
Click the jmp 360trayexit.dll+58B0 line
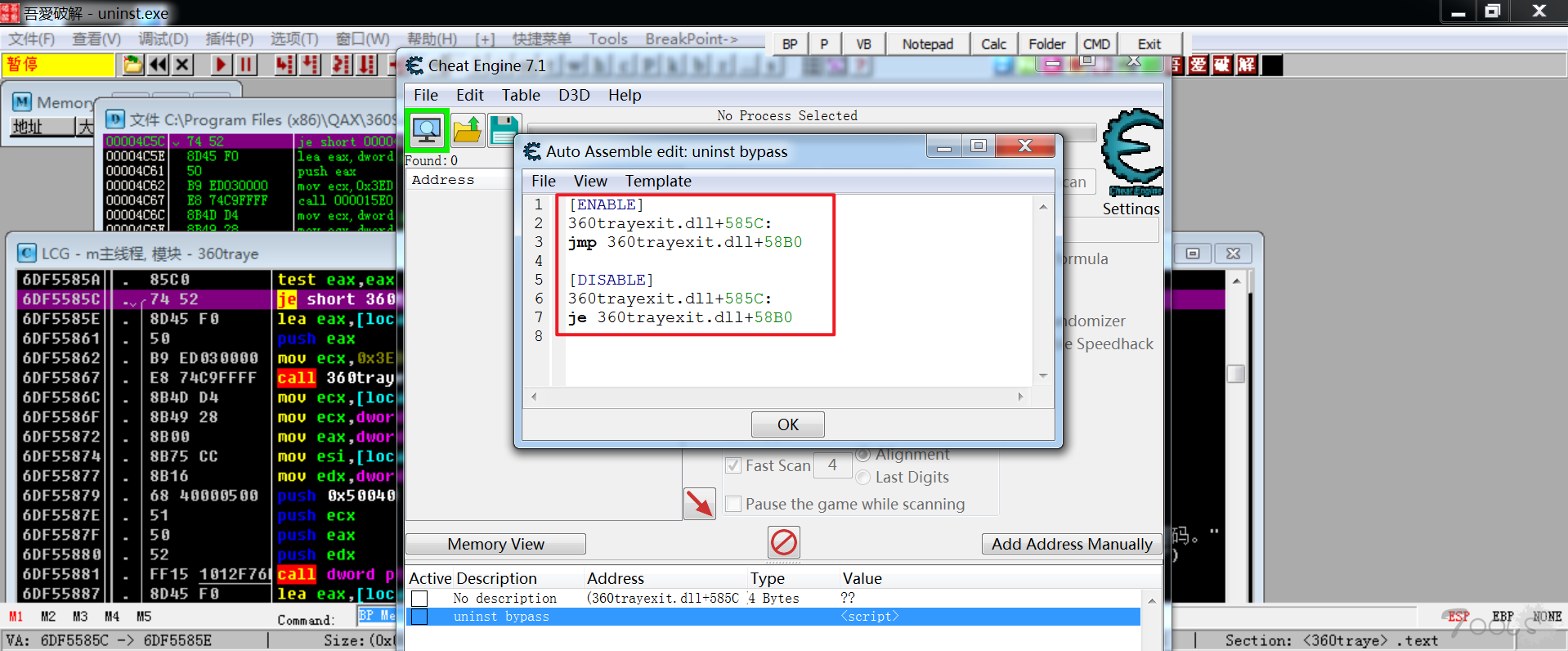(x=685, y=242)
